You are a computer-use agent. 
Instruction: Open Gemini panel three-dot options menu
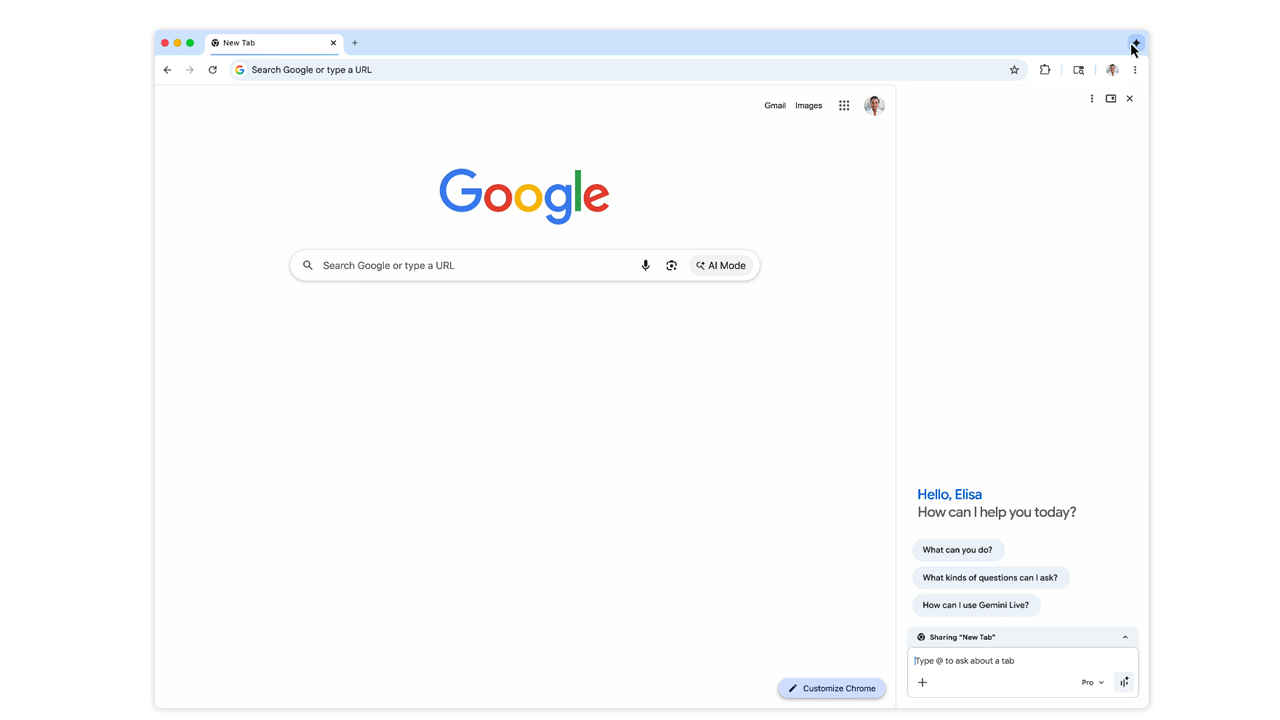[x=1091, y=99]
